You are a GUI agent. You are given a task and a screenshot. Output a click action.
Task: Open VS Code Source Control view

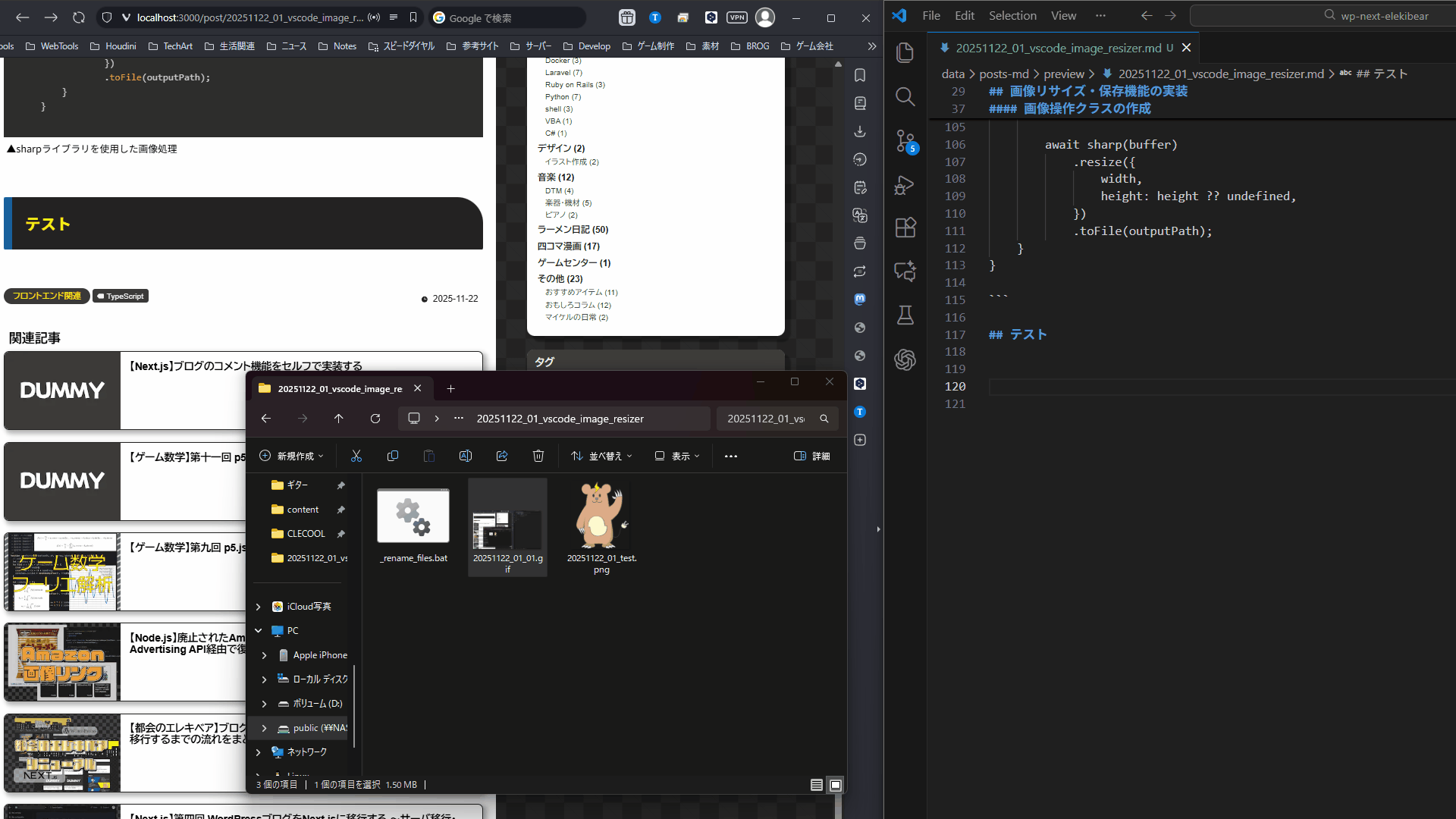point(905,141)
